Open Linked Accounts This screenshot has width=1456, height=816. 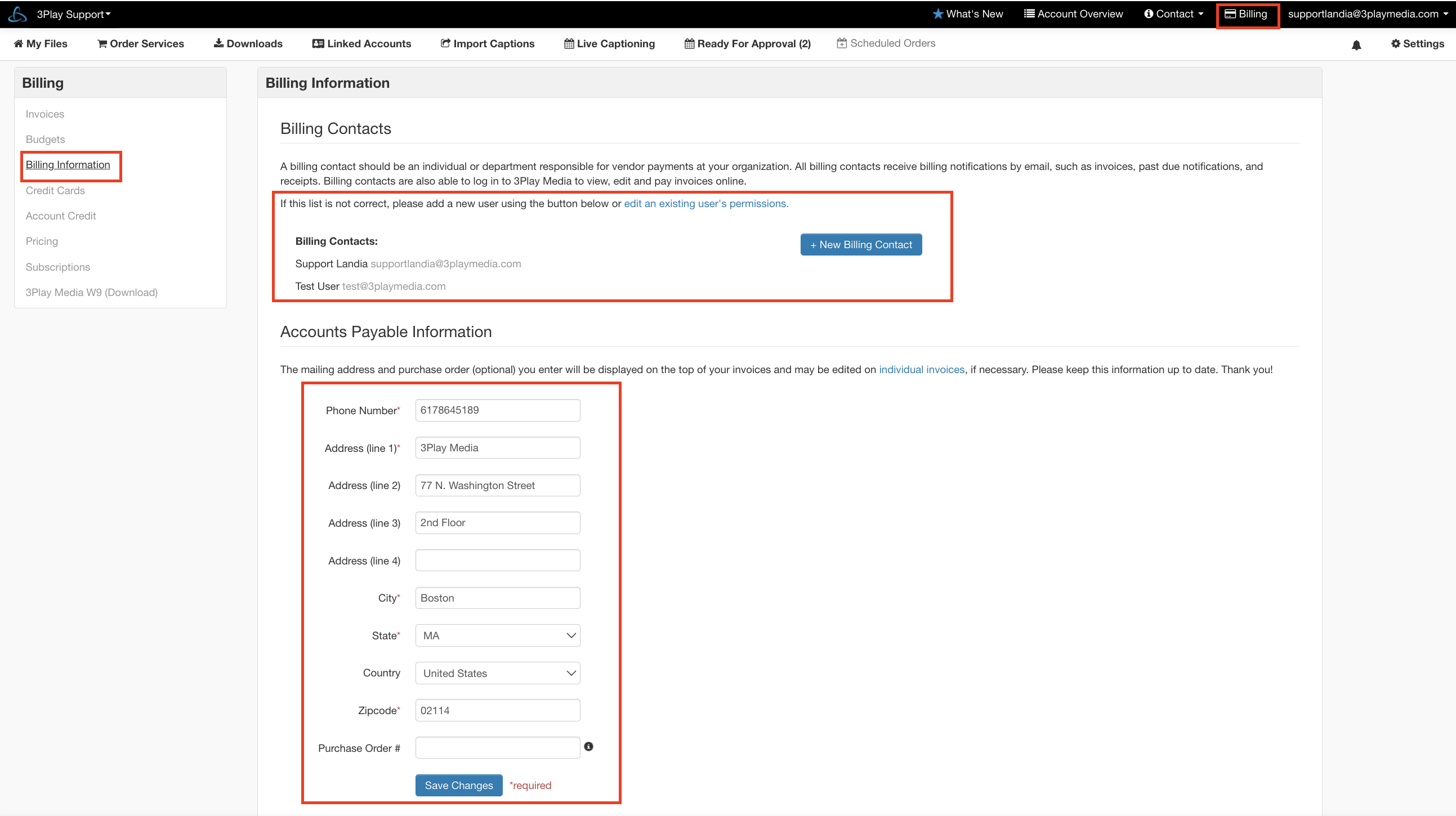point(361,43)
